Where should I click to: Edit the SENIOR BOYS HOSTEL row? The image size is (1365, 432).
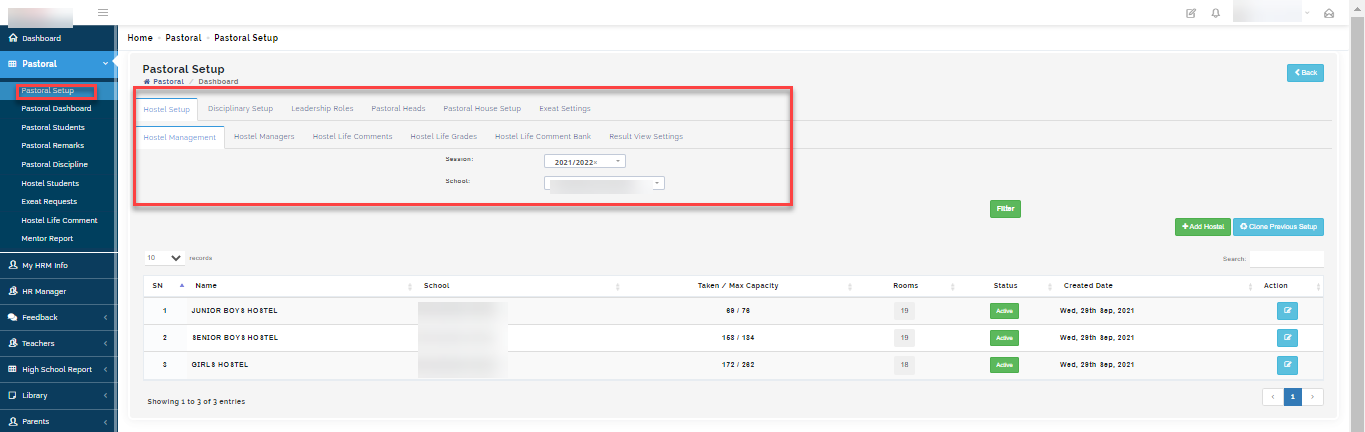pos(1287,338)
